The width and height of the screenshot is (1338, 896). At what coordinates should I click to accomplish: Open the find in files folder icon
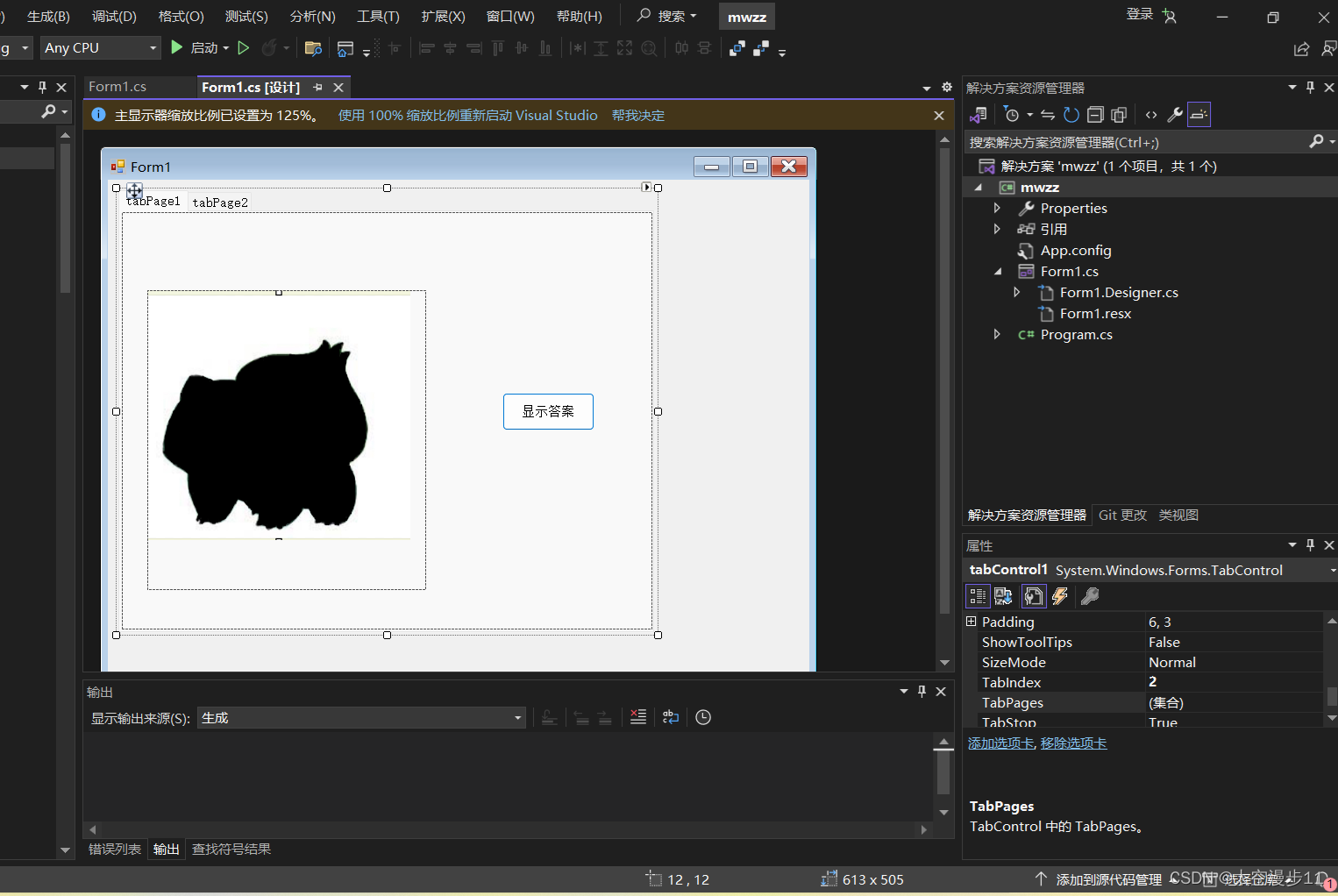pos(313,48)
